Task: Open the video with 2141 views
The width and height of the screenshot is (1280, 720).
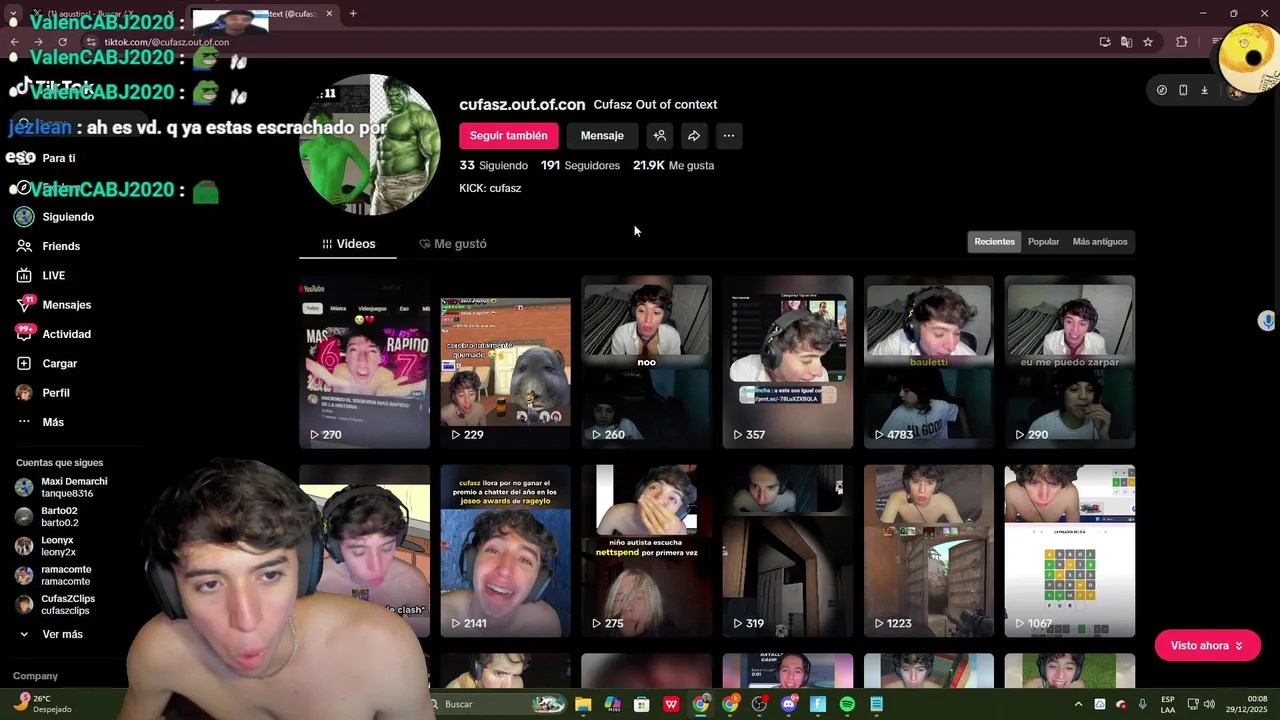Action: [506, 551]
